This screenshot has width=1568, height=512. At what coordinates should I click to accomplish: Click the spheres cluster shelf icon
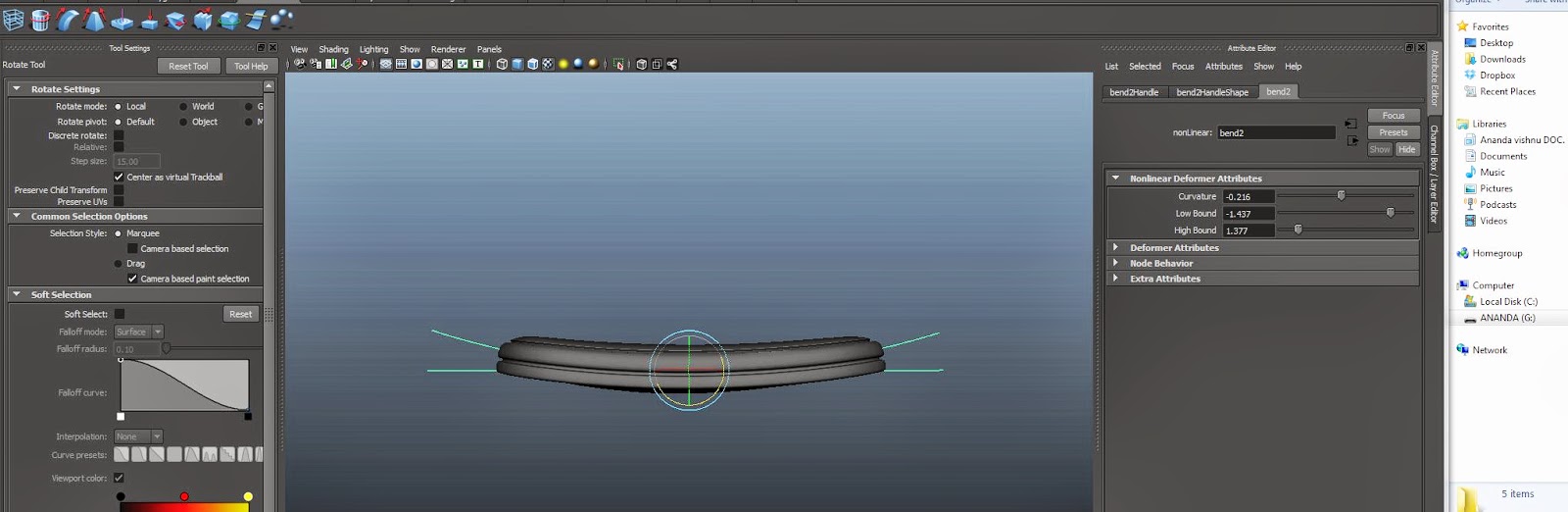tap(282, 19)
